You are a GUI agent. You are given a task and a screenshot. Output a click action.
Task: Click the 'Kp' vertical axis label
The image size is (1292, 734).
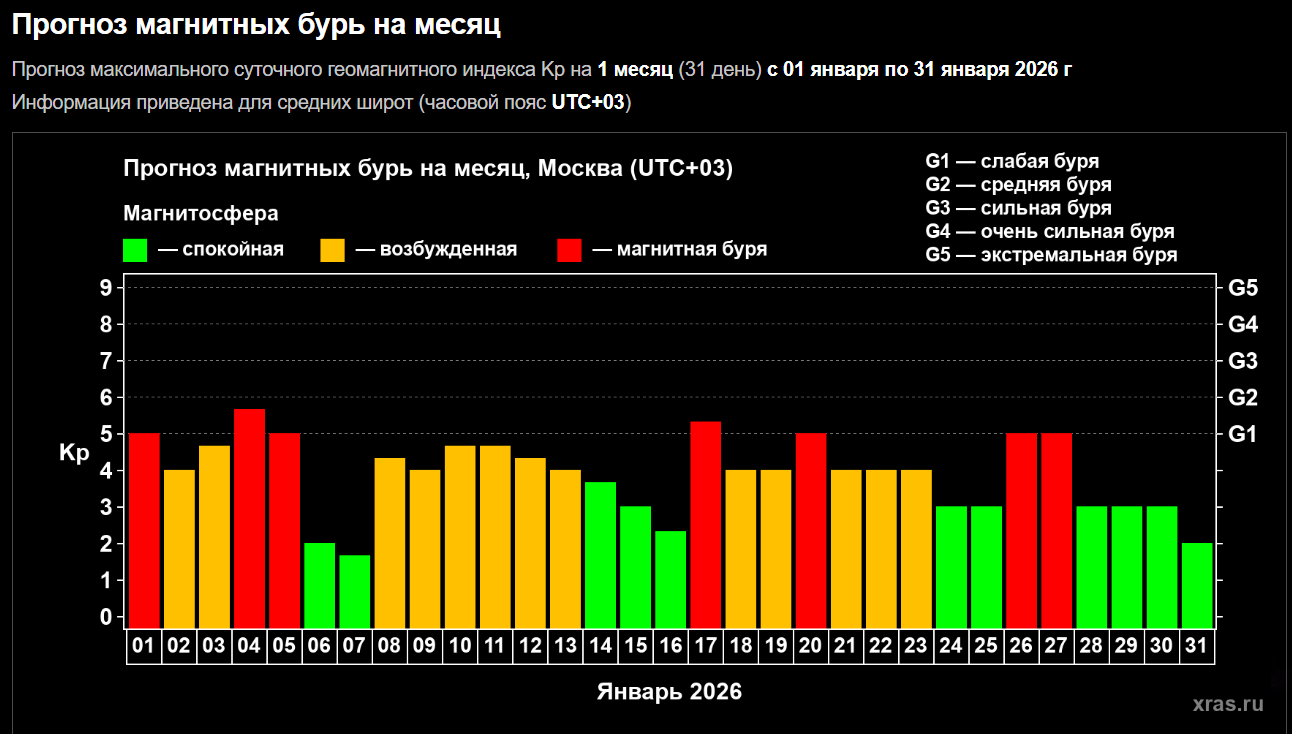pos(74,453)
